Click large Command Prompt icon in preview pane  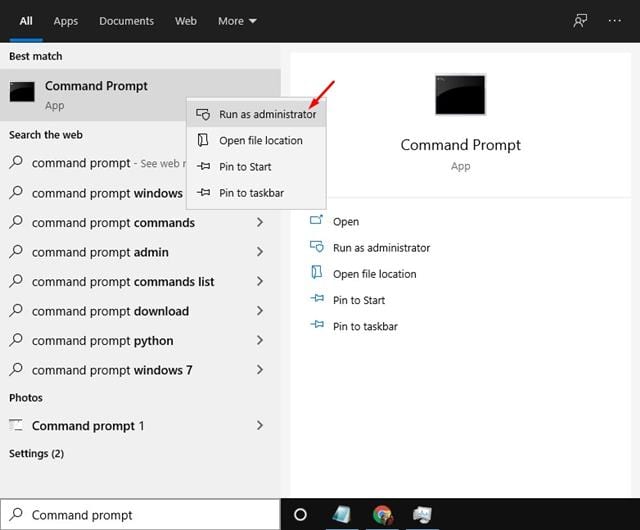pyautogui.click(x=460, y=95)
